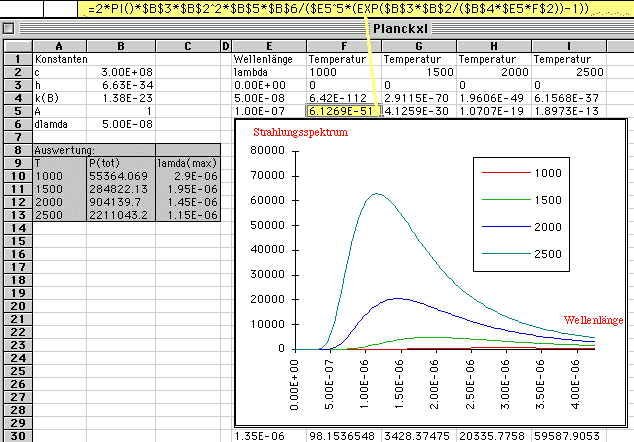Click cell with value 1.38E-23

tap(121, 98)
